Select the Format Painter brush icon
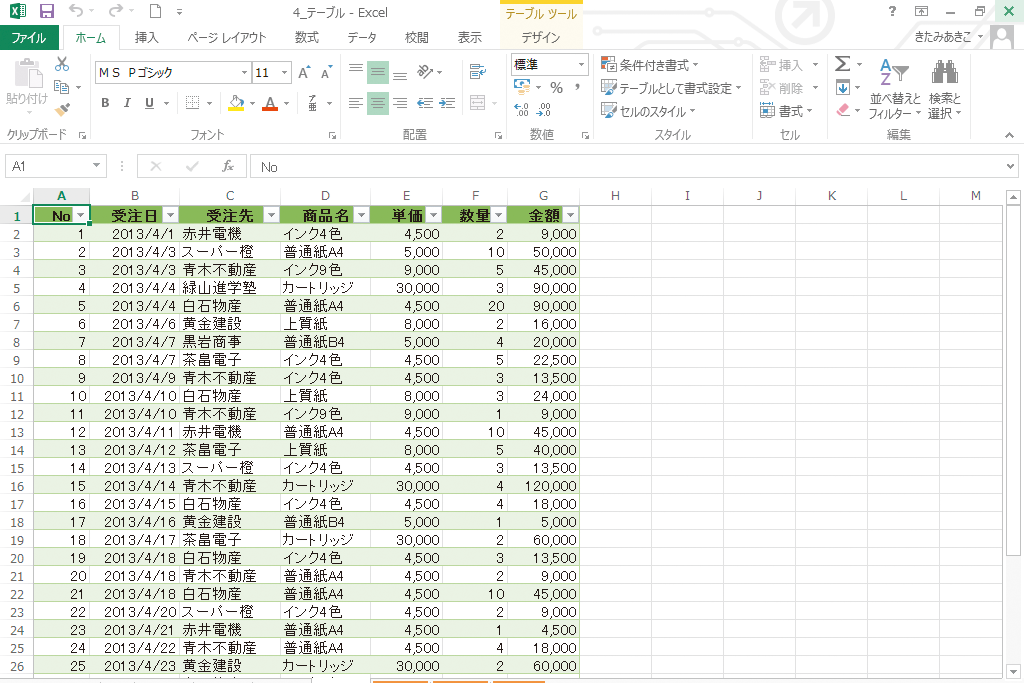 (x=62, y=110)
